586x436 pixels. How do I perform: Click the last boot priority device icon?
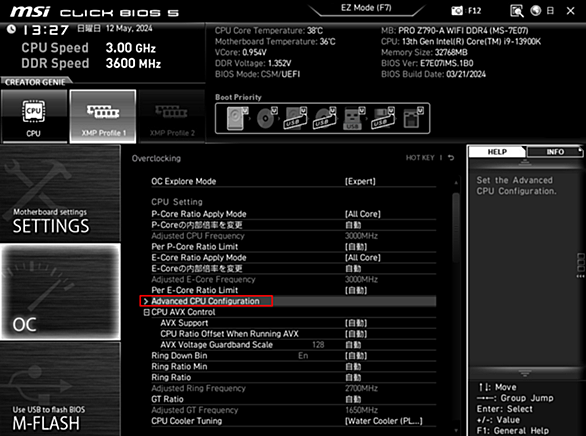(413, 118)
